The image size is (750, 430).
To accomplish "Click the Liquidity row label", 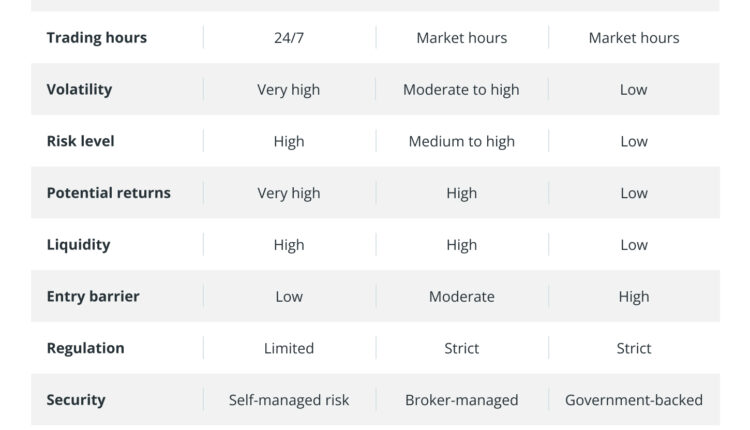I will [x=78, y=245].
